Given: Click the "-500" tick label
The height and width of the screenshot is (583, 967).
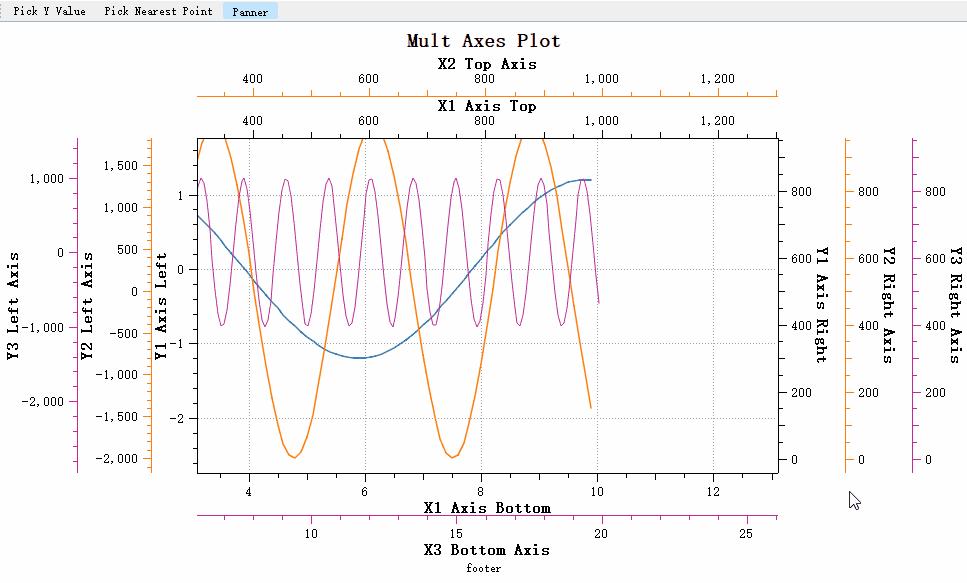Looking at the screenshot, I should click(x=124, y=333).
